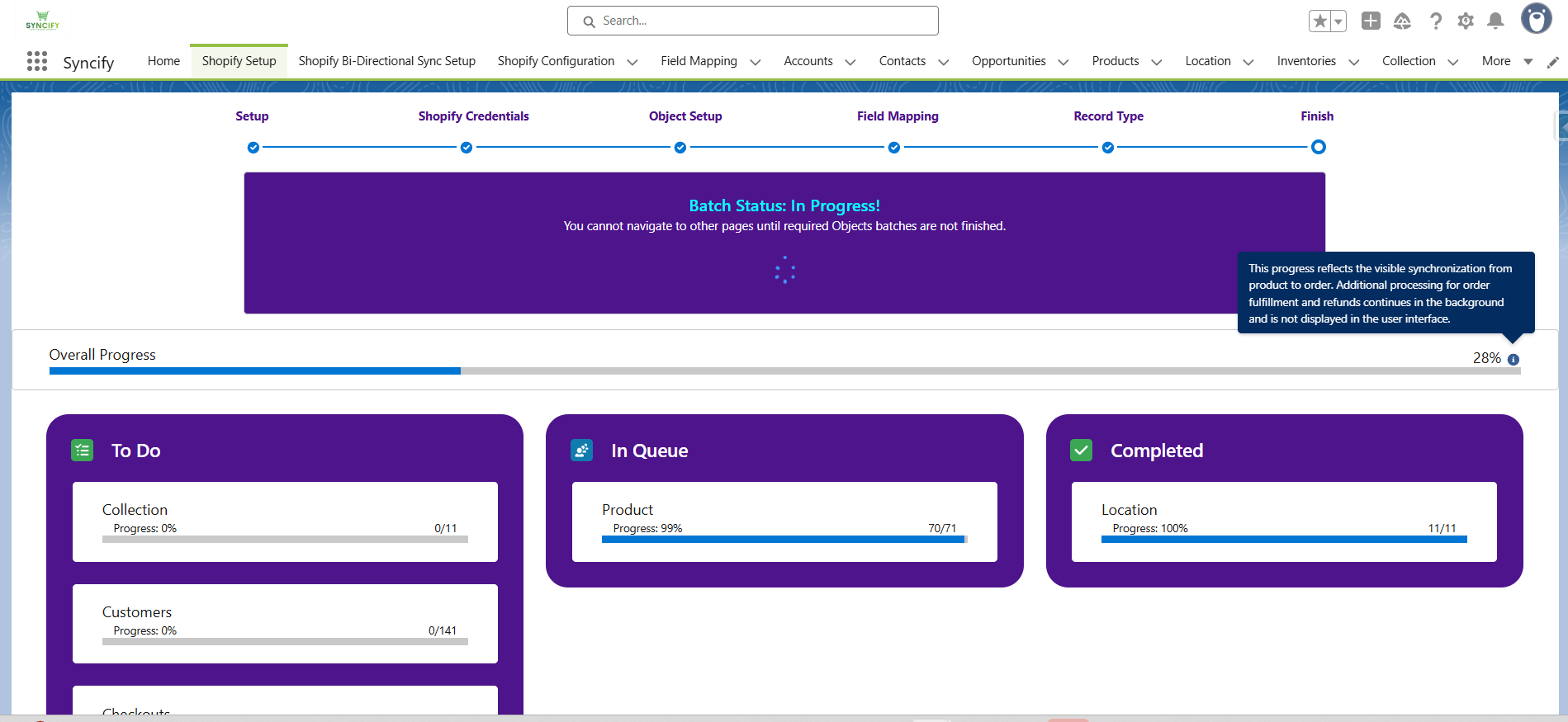Click the Location progress bar

point(1284,539)
